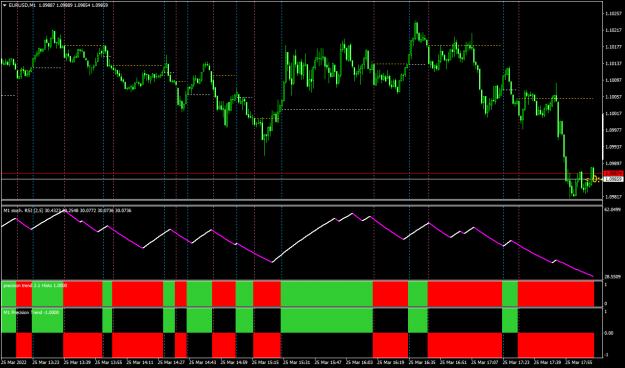
Task: Click the 25 Mar 15:15 time label
Action: point(265,363)
